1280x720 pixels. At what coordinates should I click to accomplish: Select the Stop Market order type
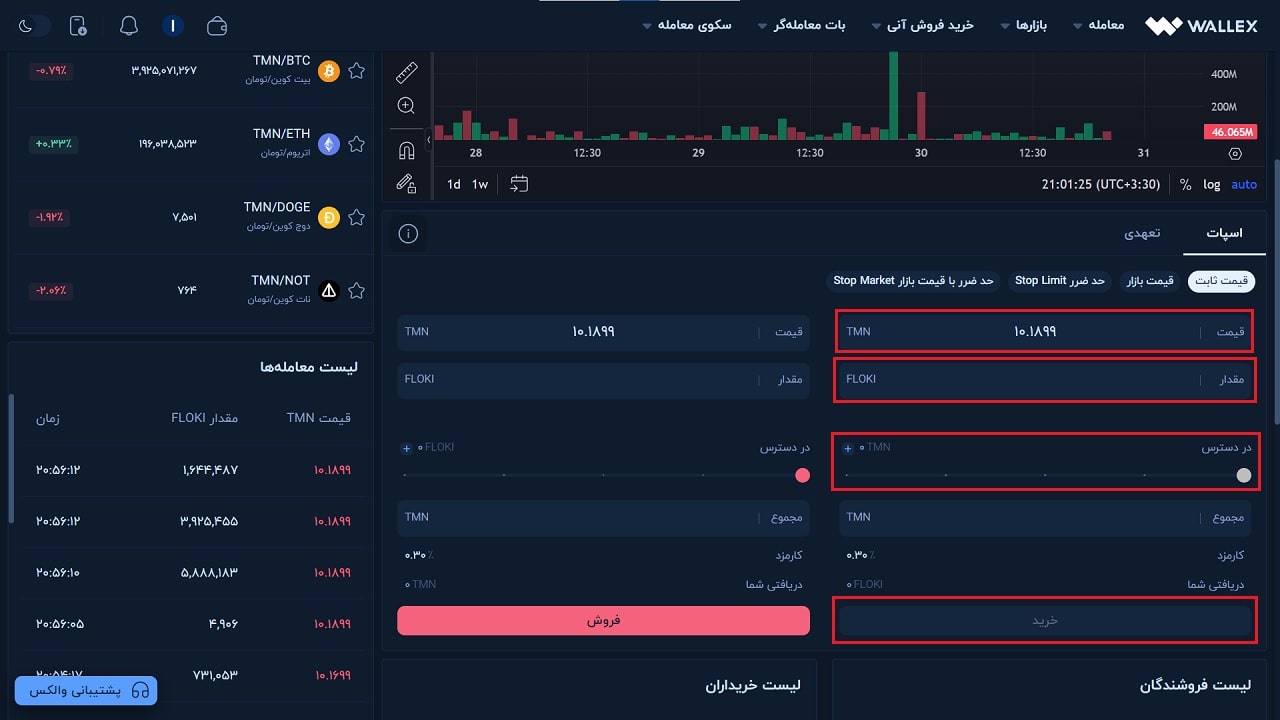tap(914, 281)
